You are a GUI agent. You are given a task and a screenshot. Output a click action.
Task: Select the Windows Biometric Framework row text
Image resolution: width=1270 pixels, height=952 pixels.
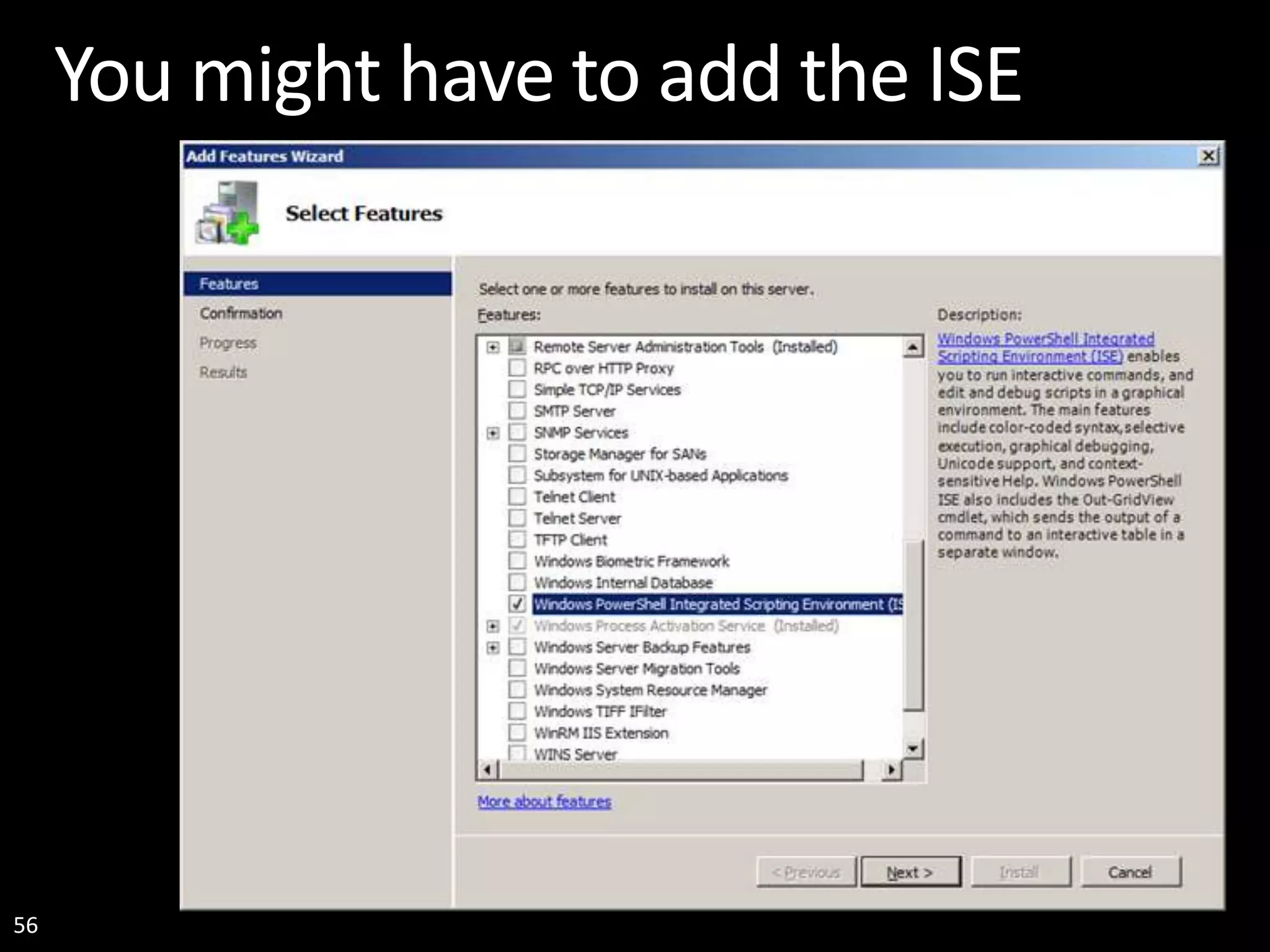point(631,562)
